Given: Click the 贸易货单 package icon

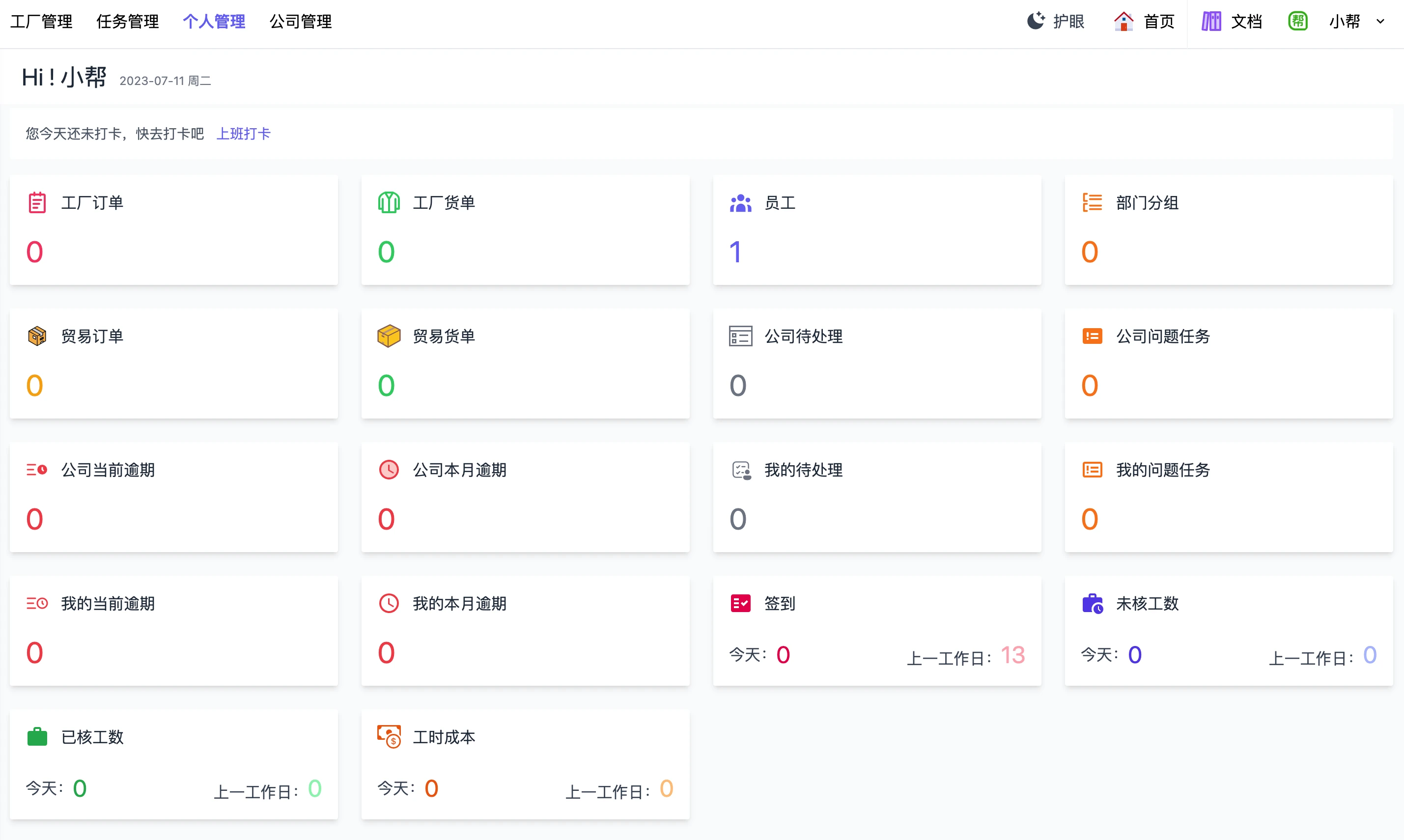Looking at the screenshot, I should 389,336.
